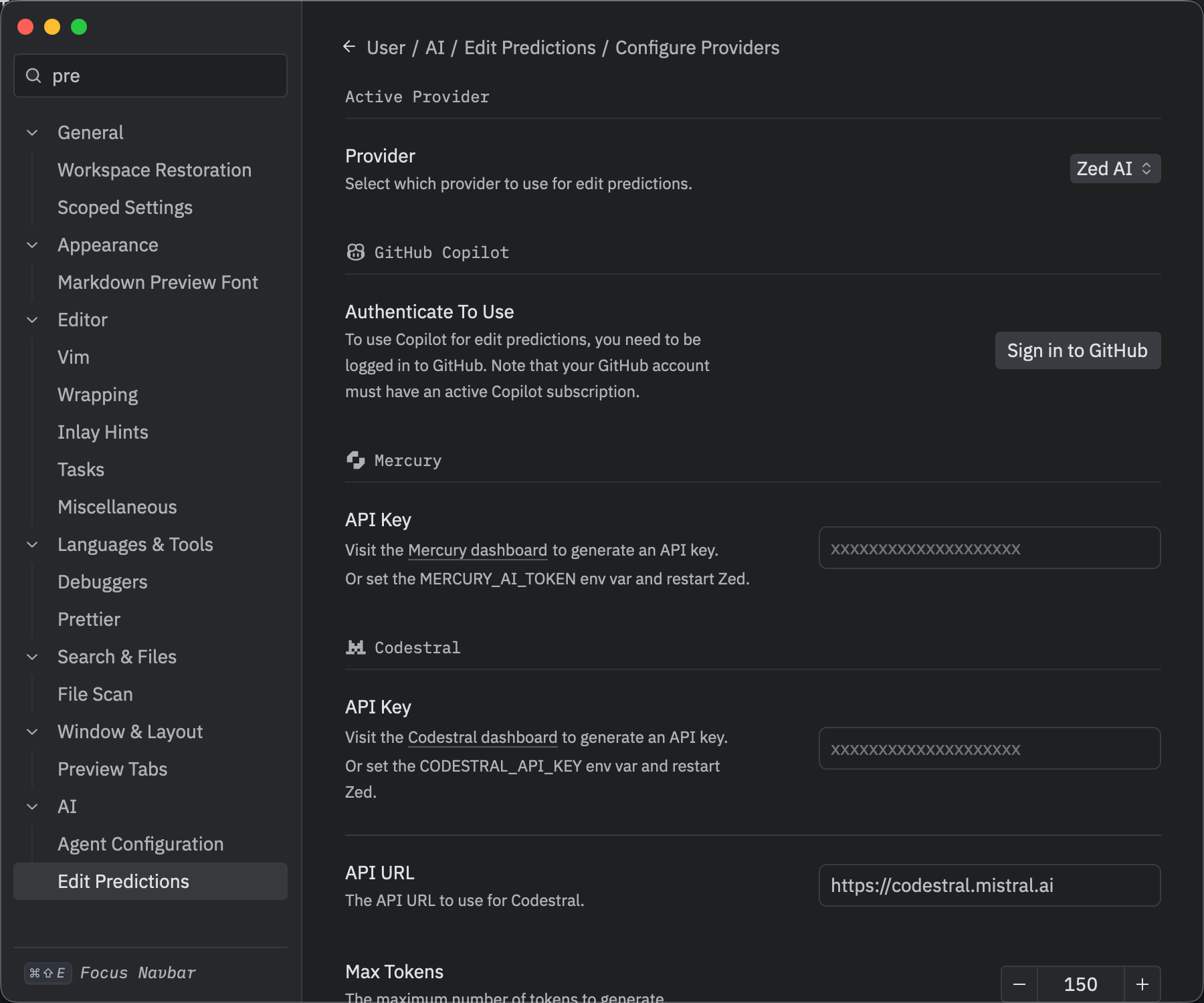Click the Languages & Tools label
The image size is (1204, 1003).
pos(135,544)
